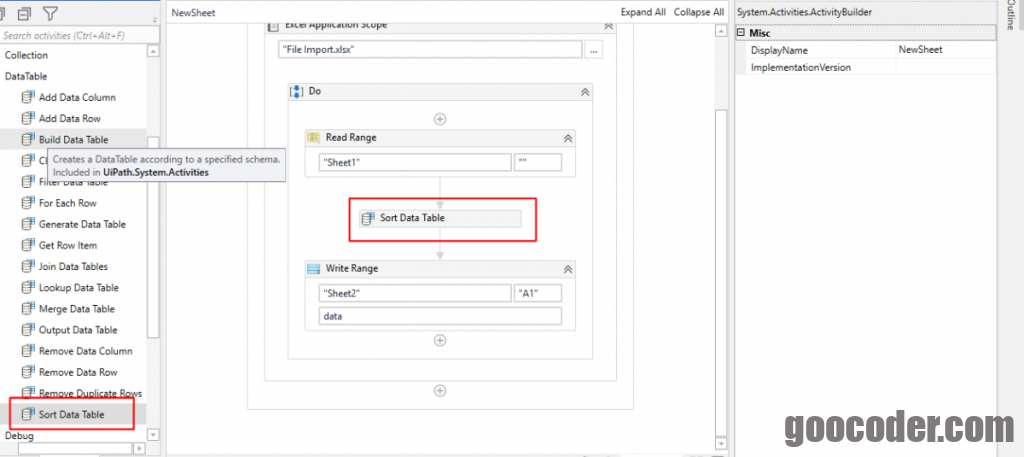Click the Generate Data Table icon

click(x=27, y=224)
